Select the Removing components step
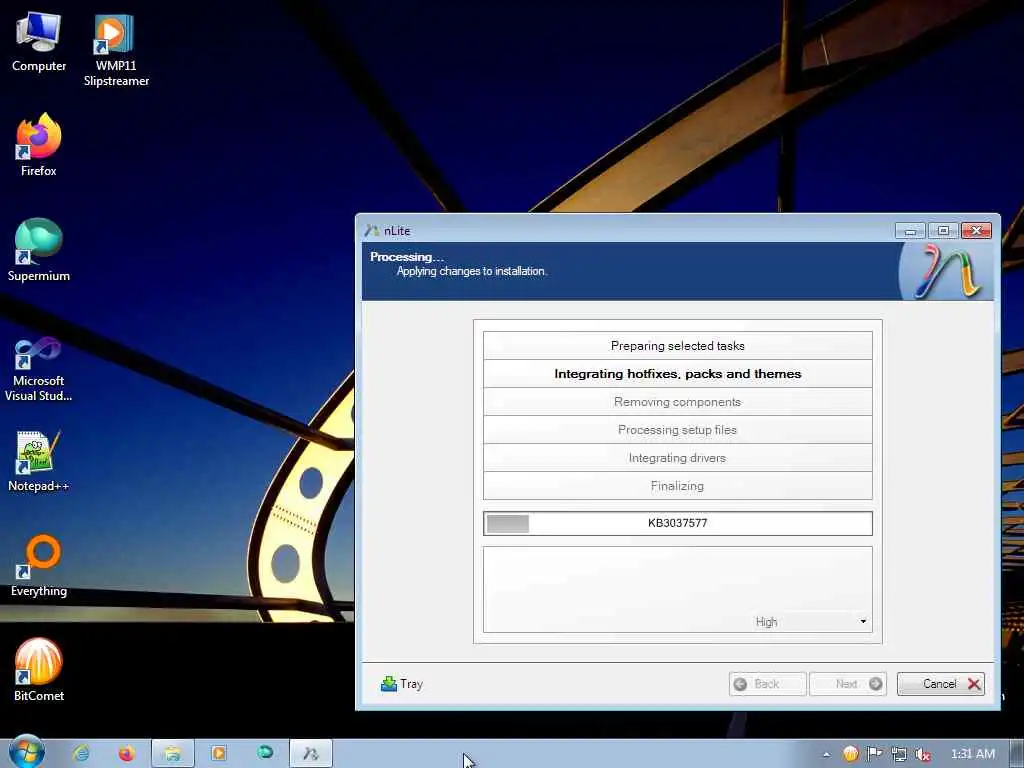 click(x=677, y=402)
